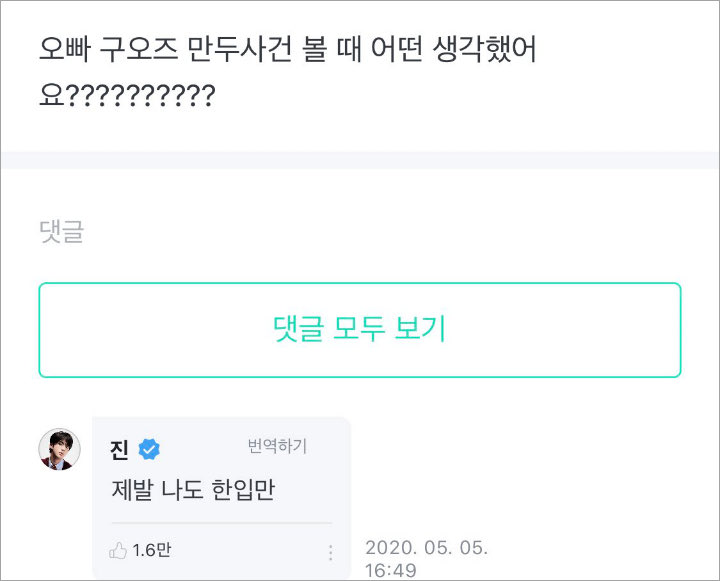Click the thin separator line inside comment bubble

(220, 522)
